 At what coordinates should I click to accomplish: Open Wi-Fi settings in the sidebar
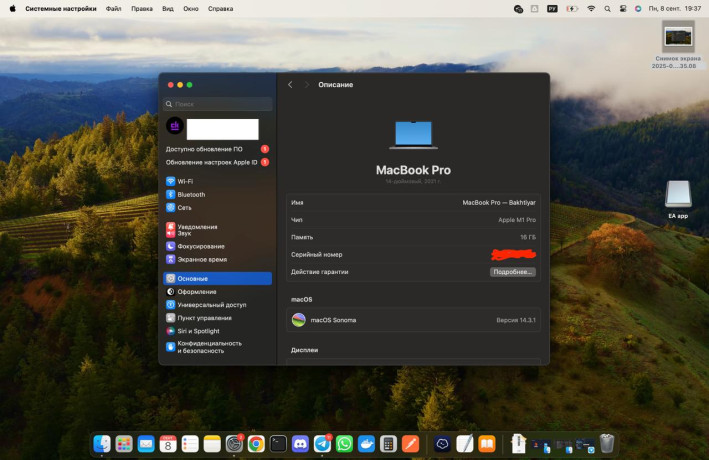click(x=218, y=181)
